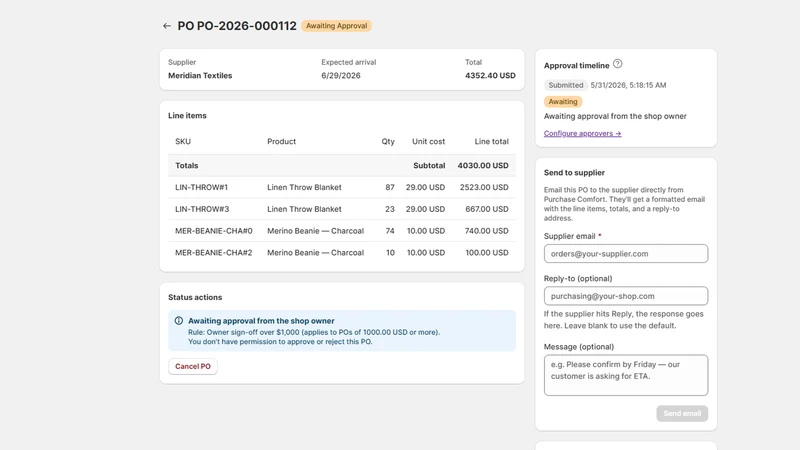The width and height of the screenshot is (800, 450).
Task: Click the Send email button
Action: (x=682, y=413)
